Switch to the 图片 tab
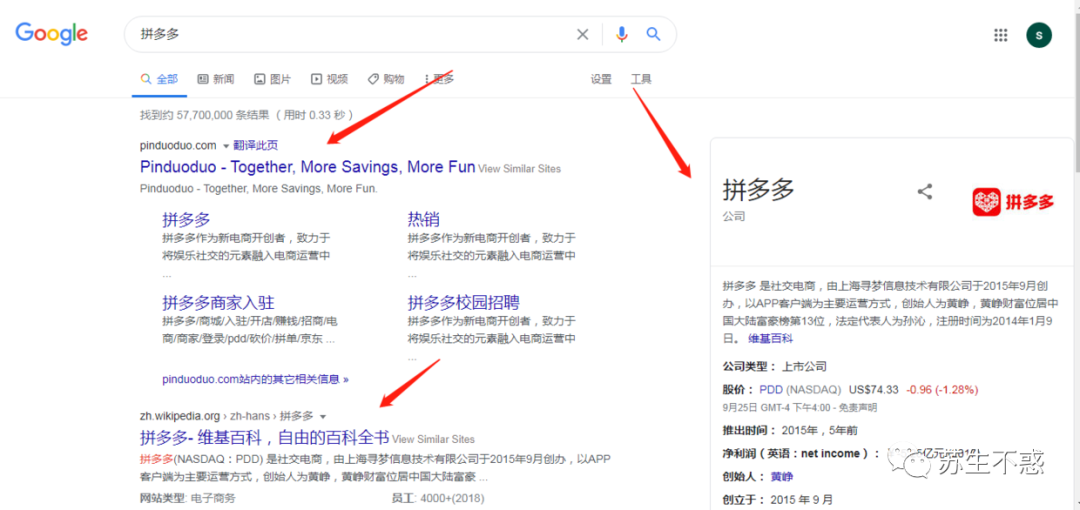Image resolution: width=1080 pixels, height=510 pixels. coord(272,79)
